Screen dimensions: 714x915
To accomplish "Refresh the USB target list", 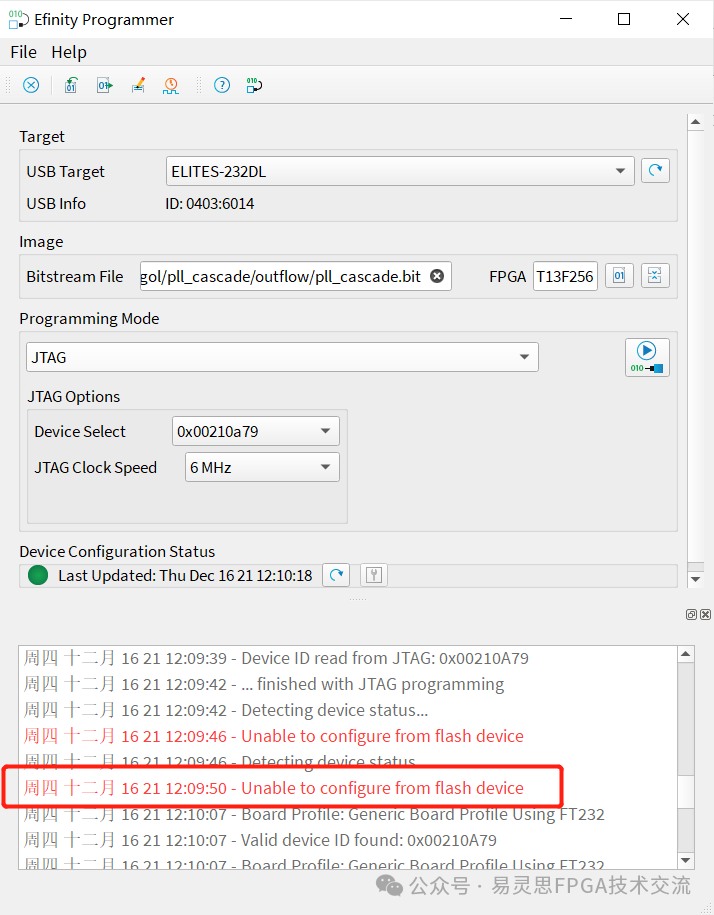I will [x=655, y=171].
